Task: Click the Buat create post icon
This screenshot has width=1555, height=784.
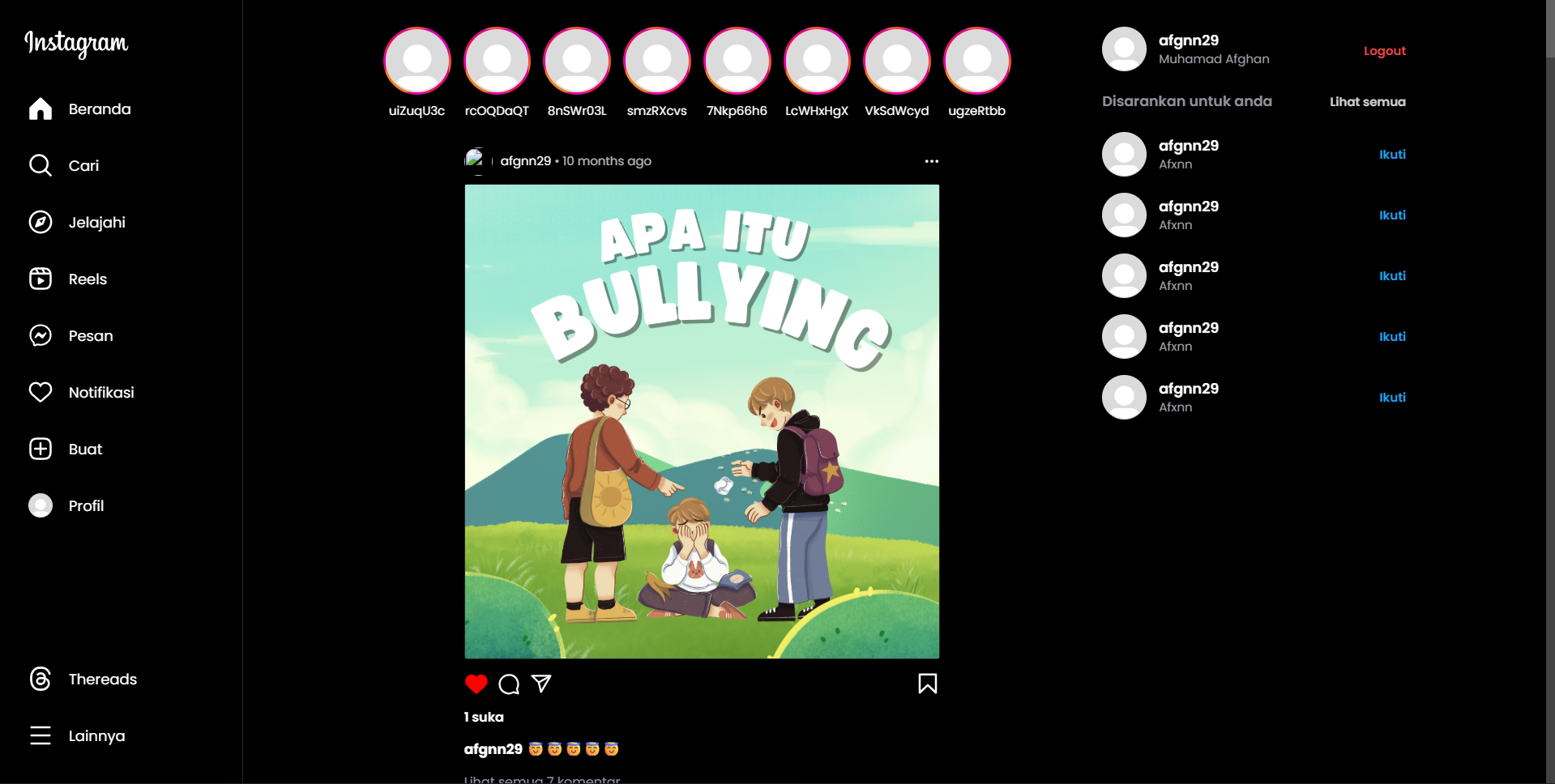Action: tap(41, 449)
